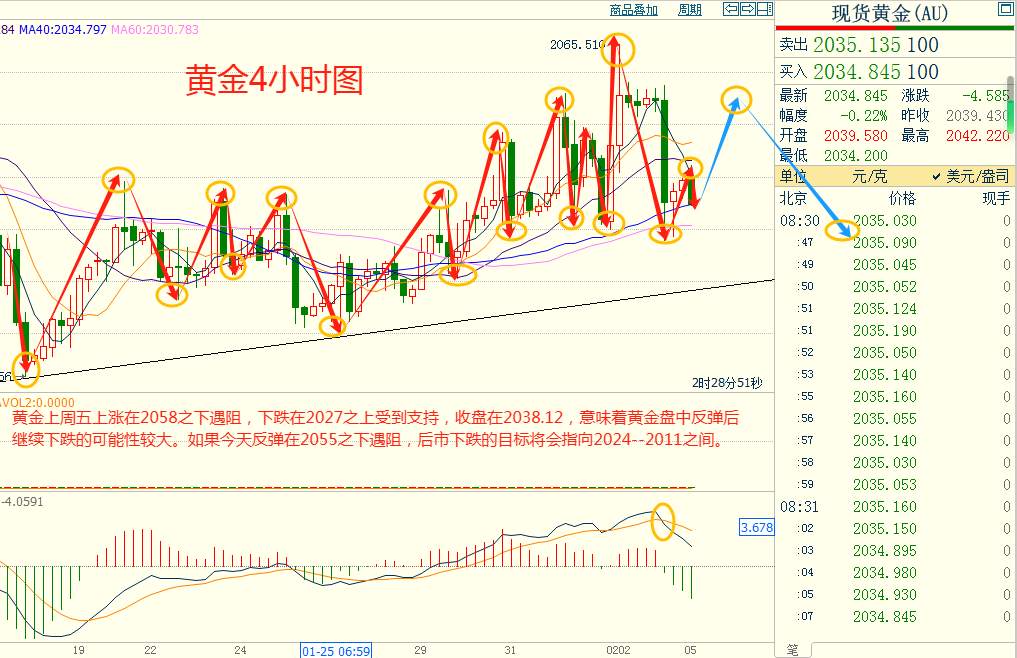Image resolution: width=1017 pixels, height=658 pixels.
Task: Click the 价格 column header
Action: (x=902, y=198)
